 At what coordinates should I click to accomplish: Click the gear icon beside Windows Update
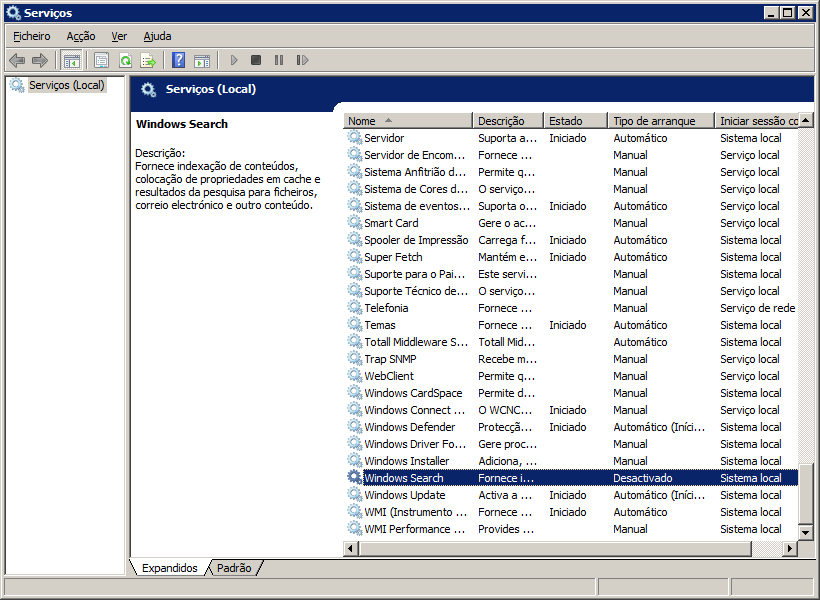coord(355,495)
